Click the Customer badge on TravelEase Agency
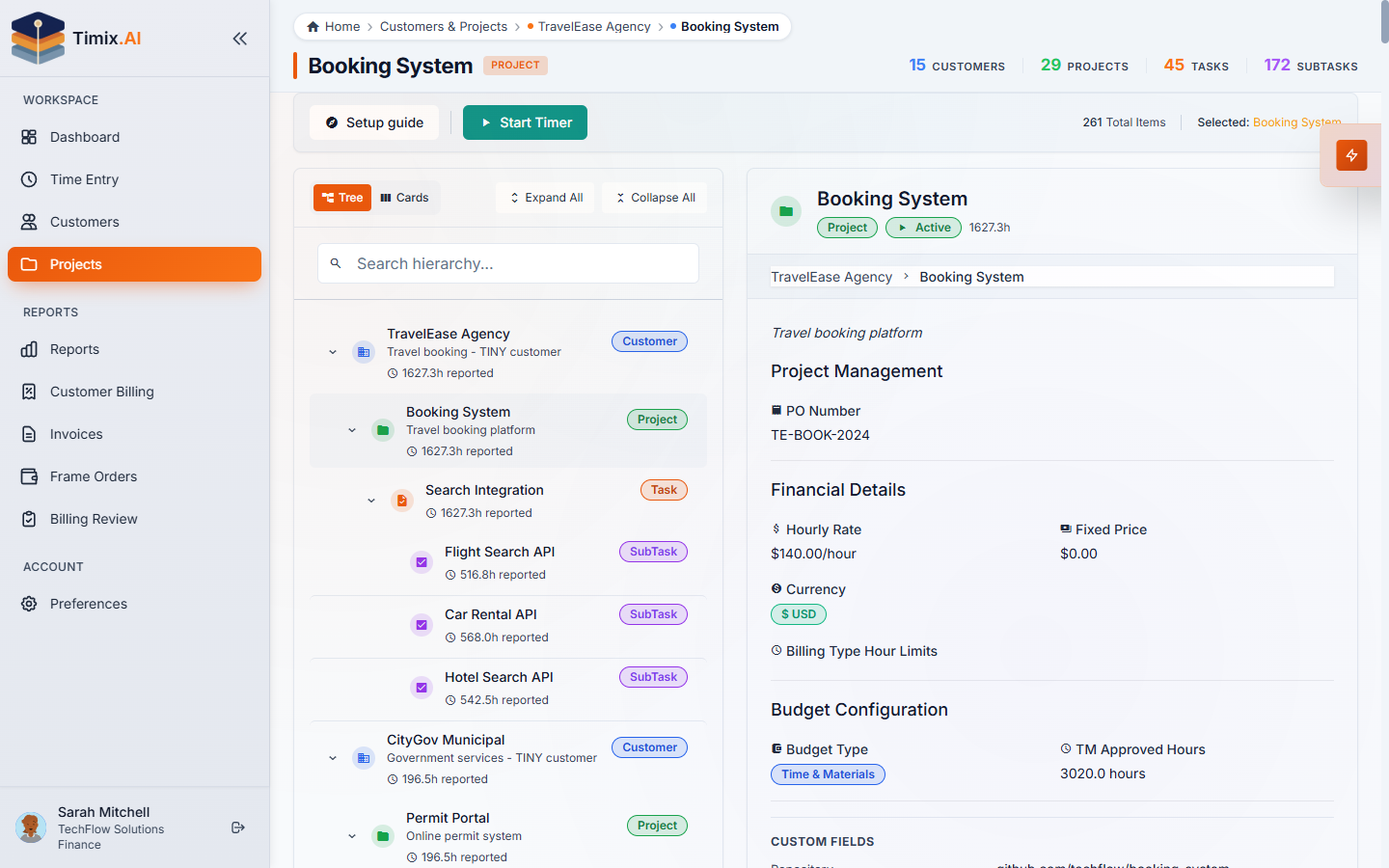1389x868 pixels. click(x=649, y=341)
